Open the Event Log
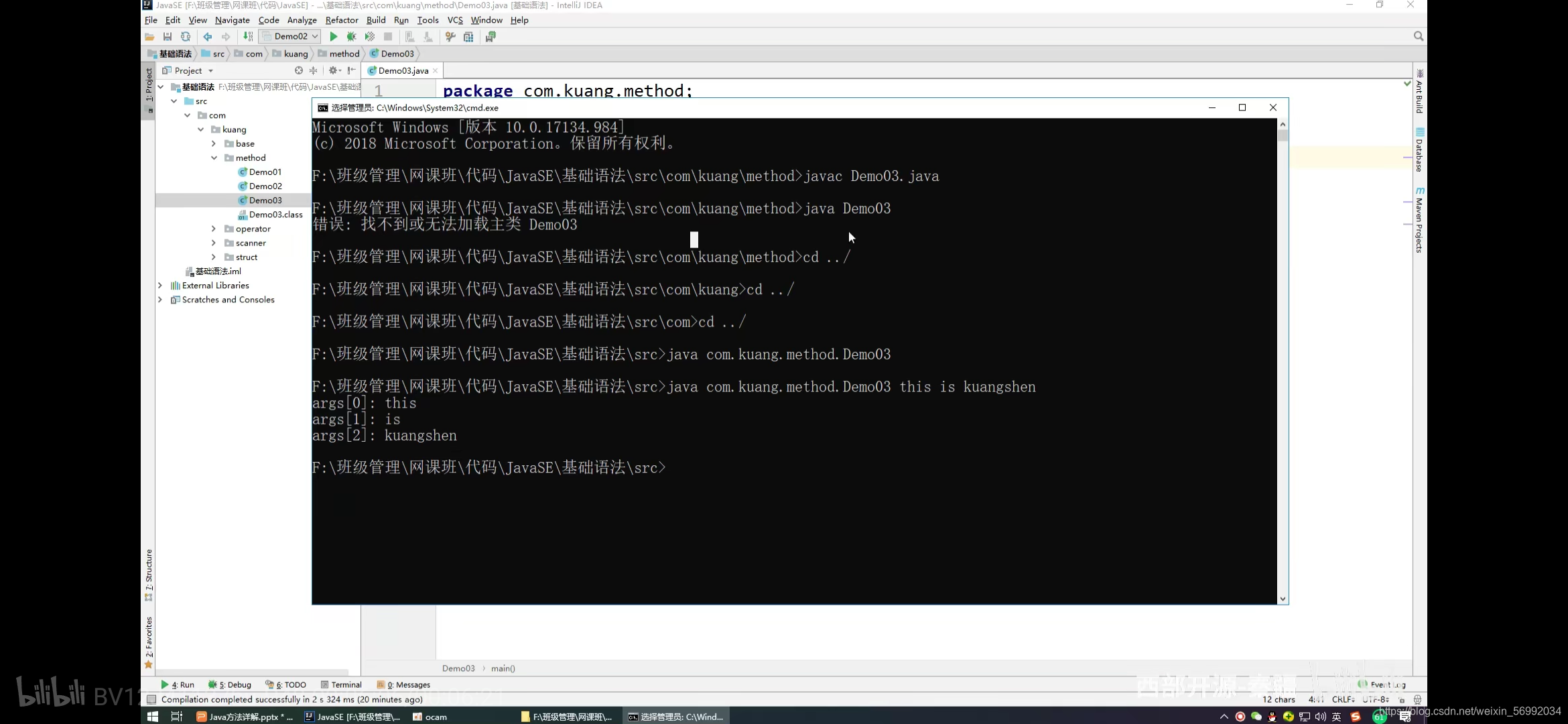 point(1382,684)
